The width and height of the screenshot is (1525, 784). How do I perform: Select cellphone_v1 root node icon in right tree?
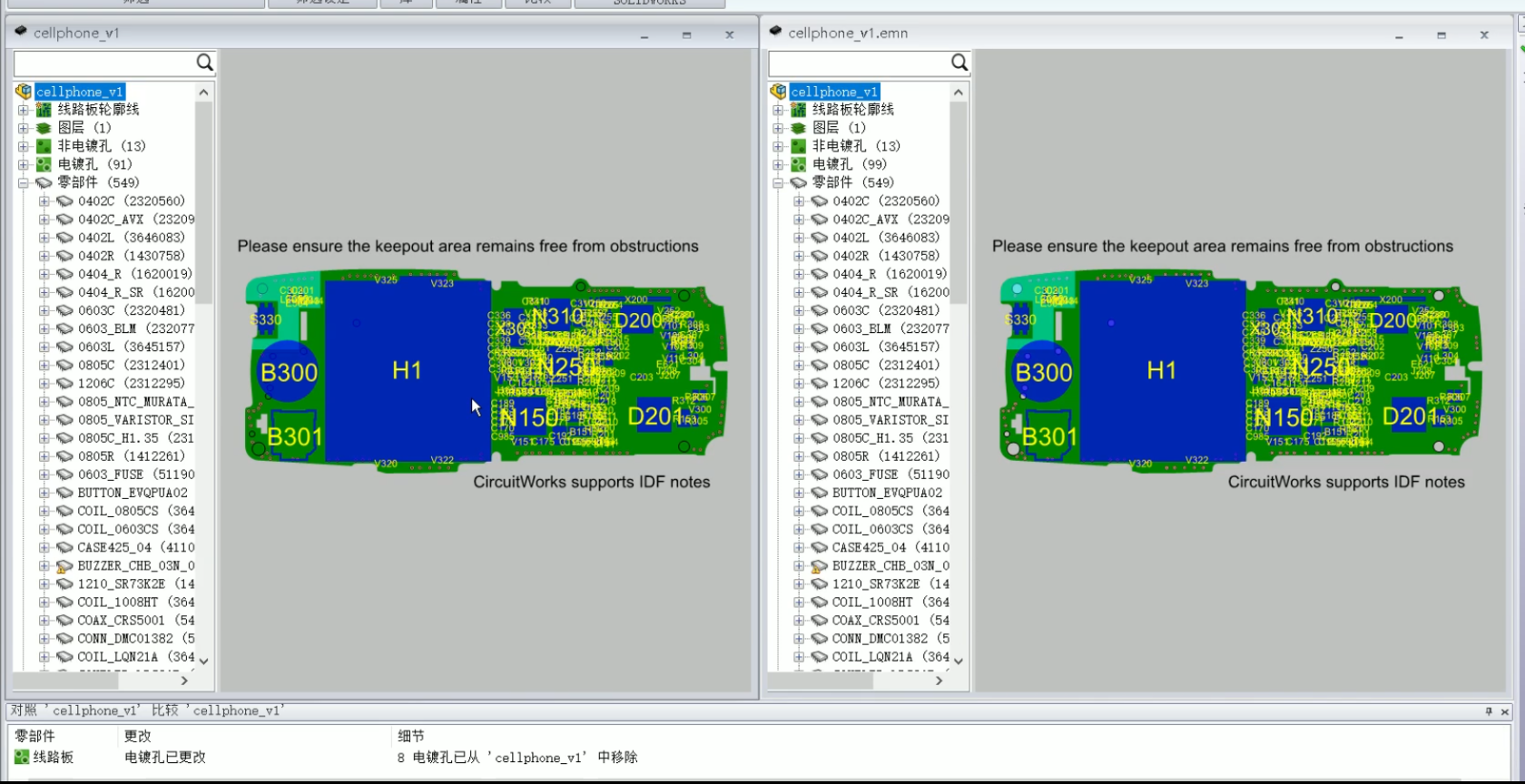[779, 92]
